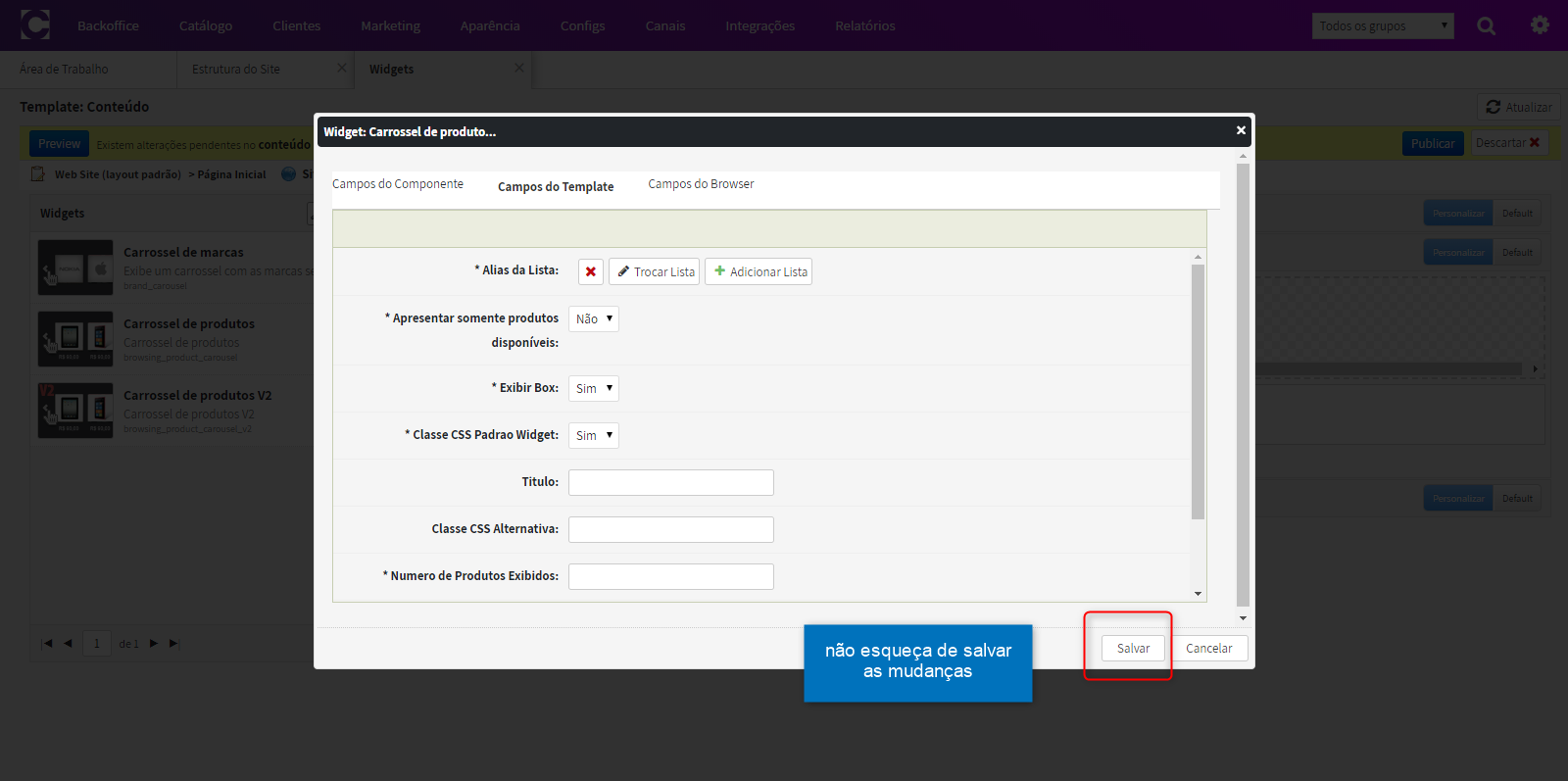
Task: Open the Marketing menu
Action: [x=390, y=25]
